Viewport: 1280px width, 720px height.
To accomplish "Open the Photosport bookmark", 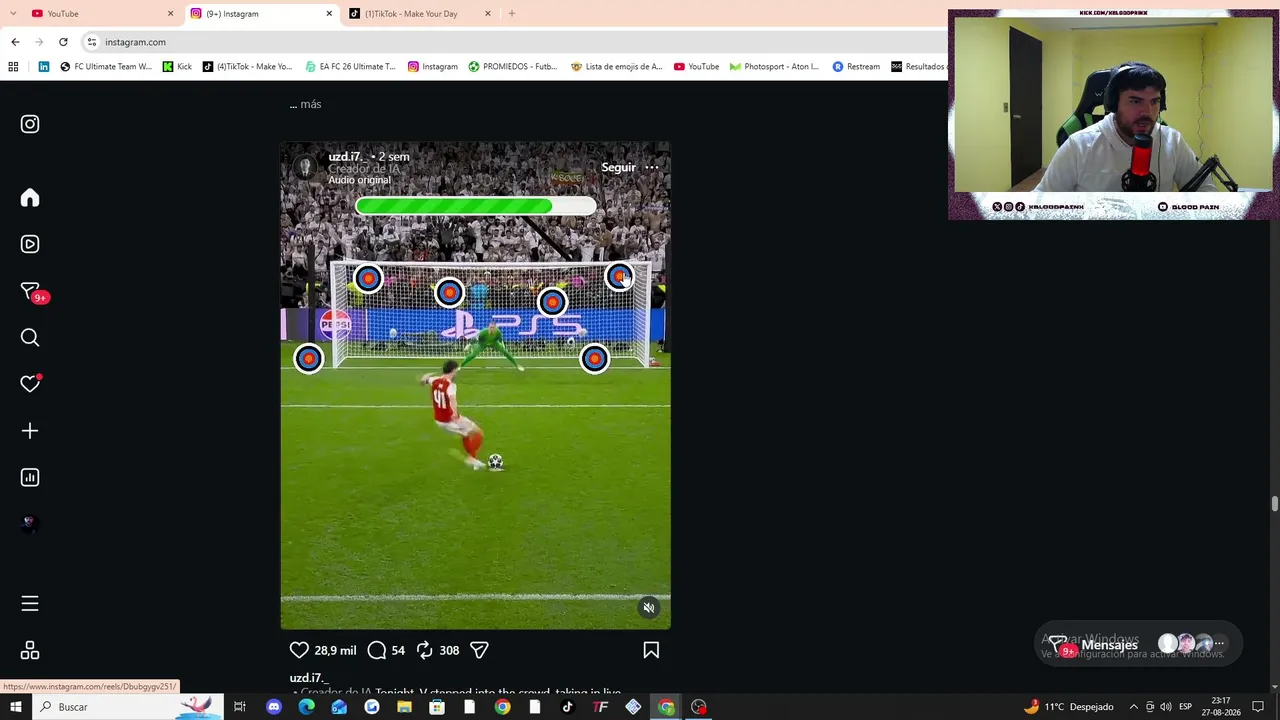I will (x=774, y=67).
